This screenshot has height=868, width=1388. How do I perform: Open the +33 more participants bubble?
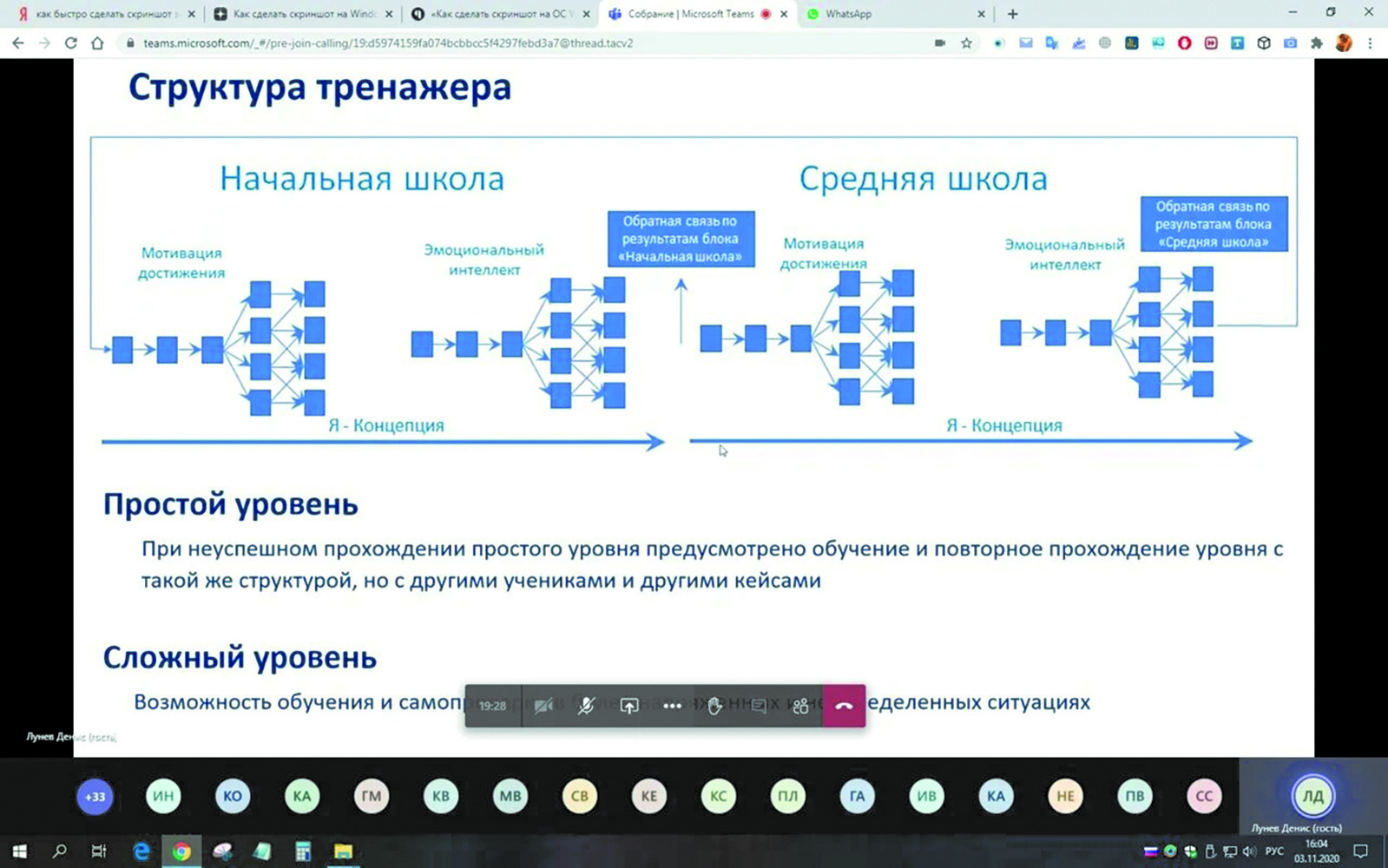pos(95,796)
